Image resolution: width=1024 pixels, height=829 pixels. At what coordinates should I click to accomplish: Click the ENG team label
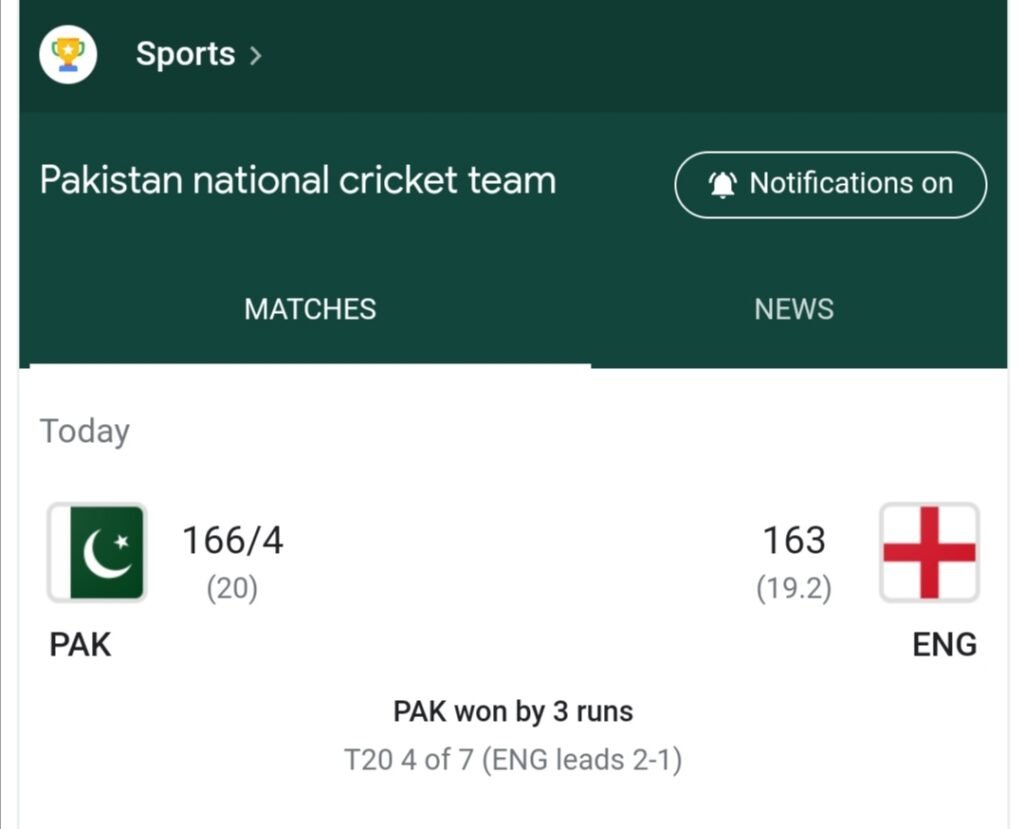coord(944,645)
